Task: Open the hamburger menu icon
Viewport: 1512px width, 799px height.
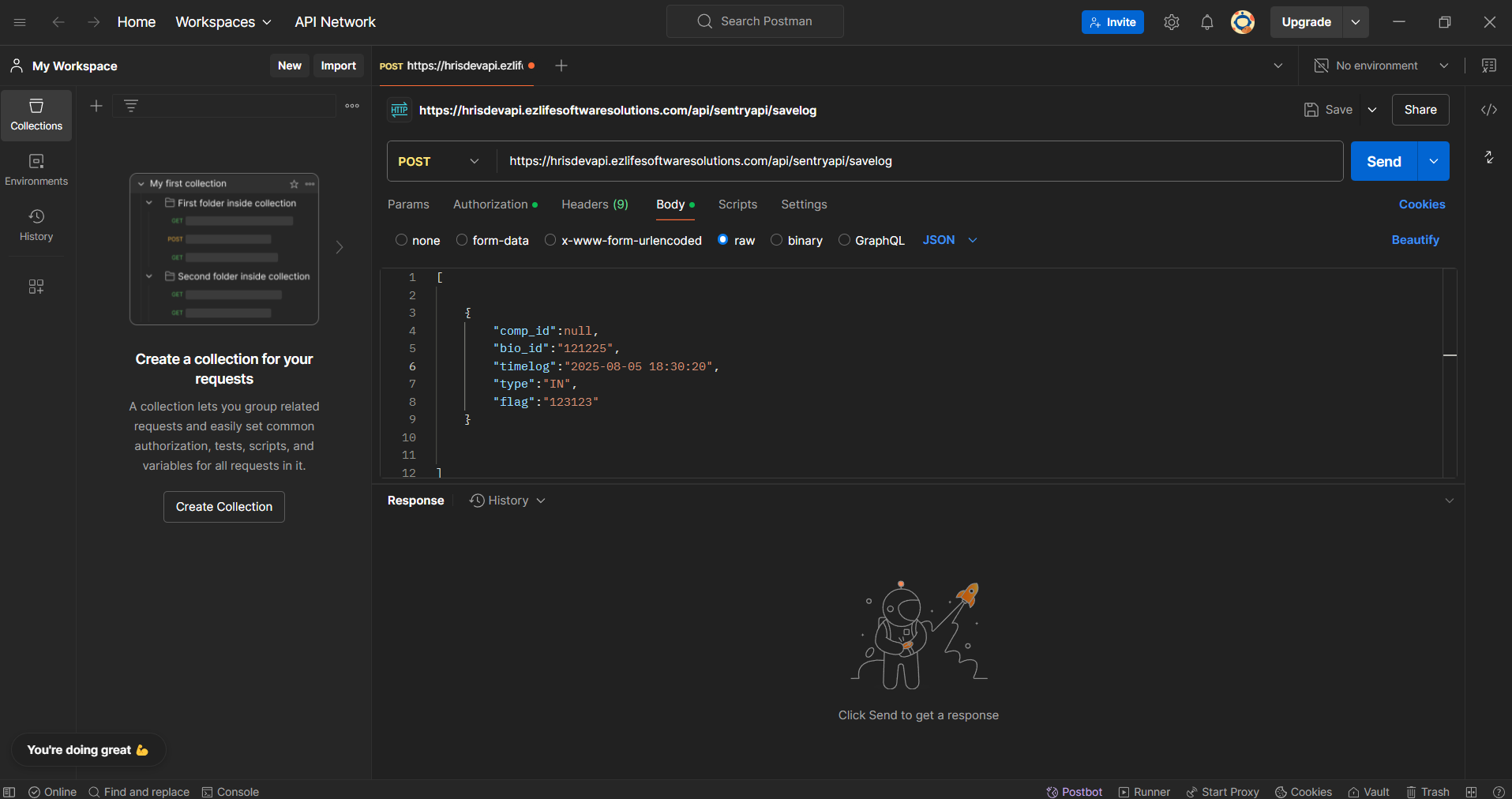Action: [x=20, y=22]
